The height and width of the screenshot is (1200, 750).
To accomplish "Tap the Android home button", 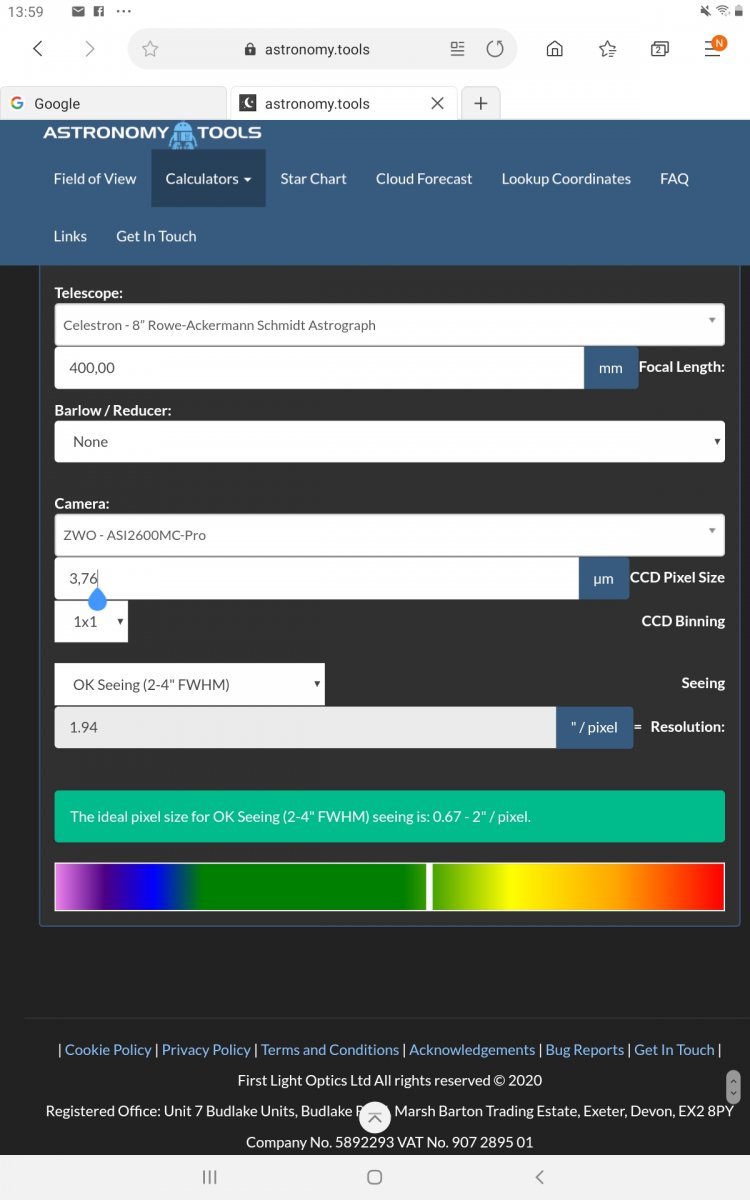I will click(x=374, y=1177).
